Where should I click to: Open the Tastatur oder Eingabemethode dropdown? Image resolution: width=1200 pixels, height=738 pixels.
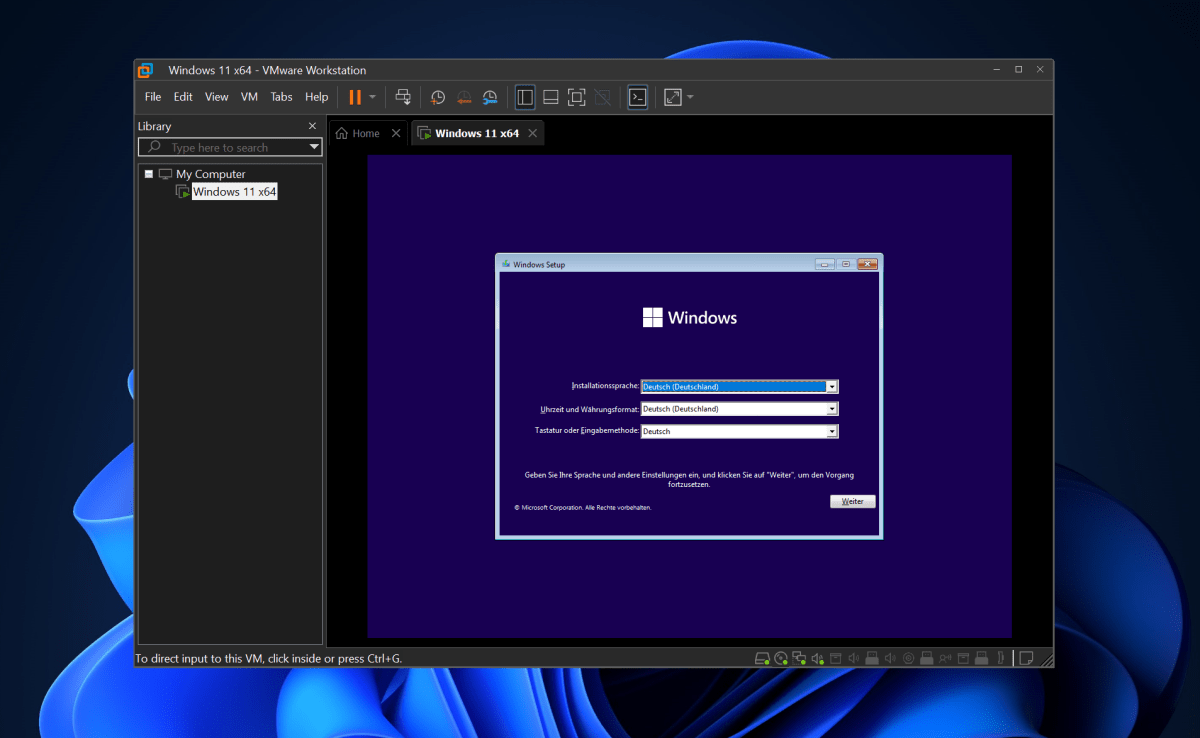click(831, 431)
